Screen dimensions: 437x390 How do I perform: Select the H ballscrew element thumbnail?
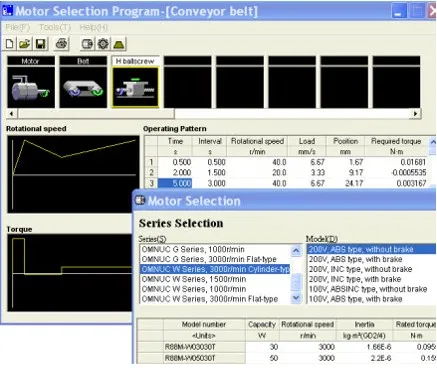(x=135, y=82)
